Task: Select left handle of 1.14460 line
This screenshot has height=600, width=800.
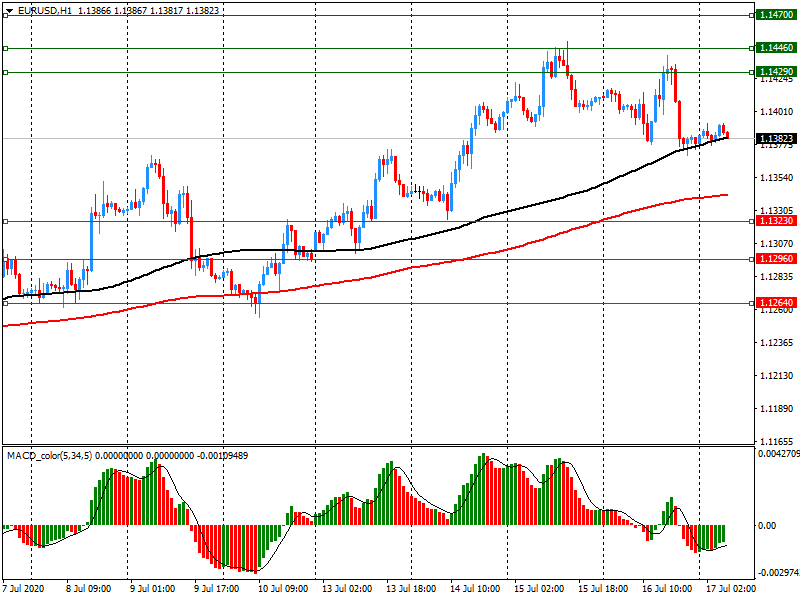Action: pyautogui.click(x=5, y=48)
